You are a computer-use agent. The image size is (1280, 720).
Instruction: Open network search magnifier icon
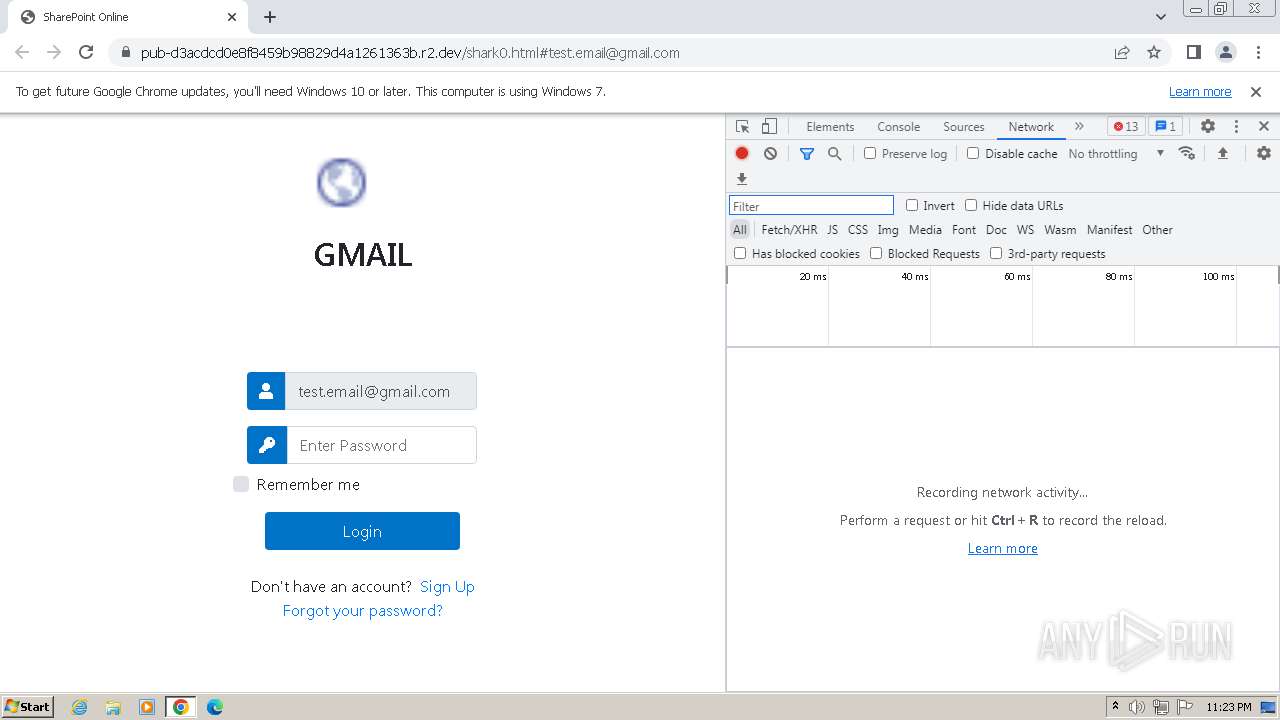[x=835, y=154]
